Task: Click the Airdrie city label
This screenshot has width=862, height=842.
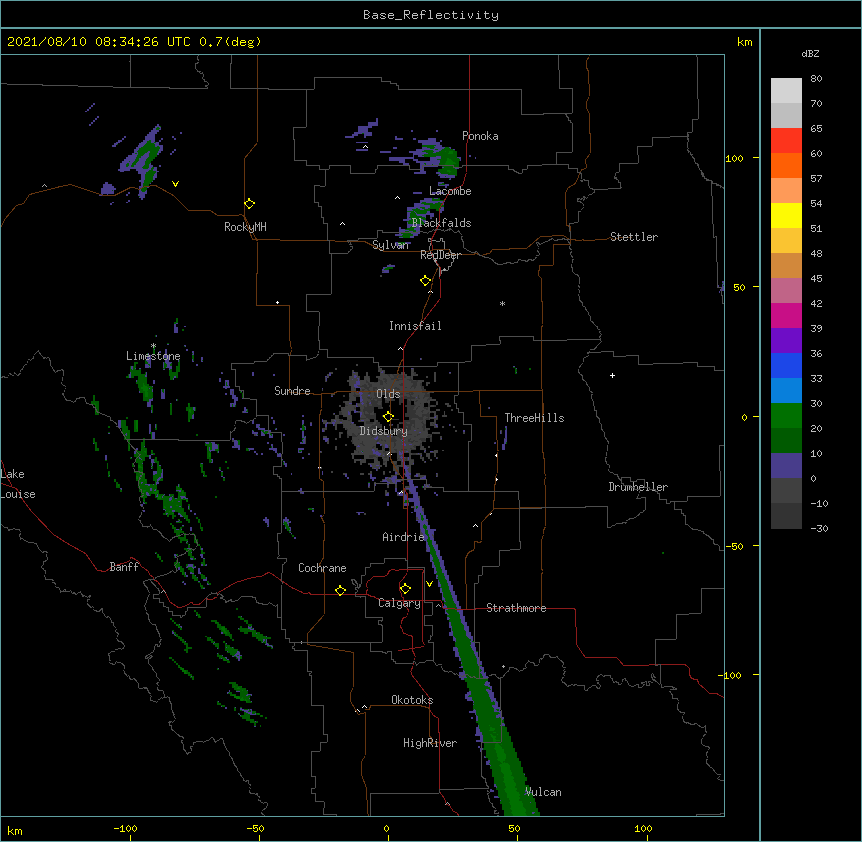Action: (404, 537)
